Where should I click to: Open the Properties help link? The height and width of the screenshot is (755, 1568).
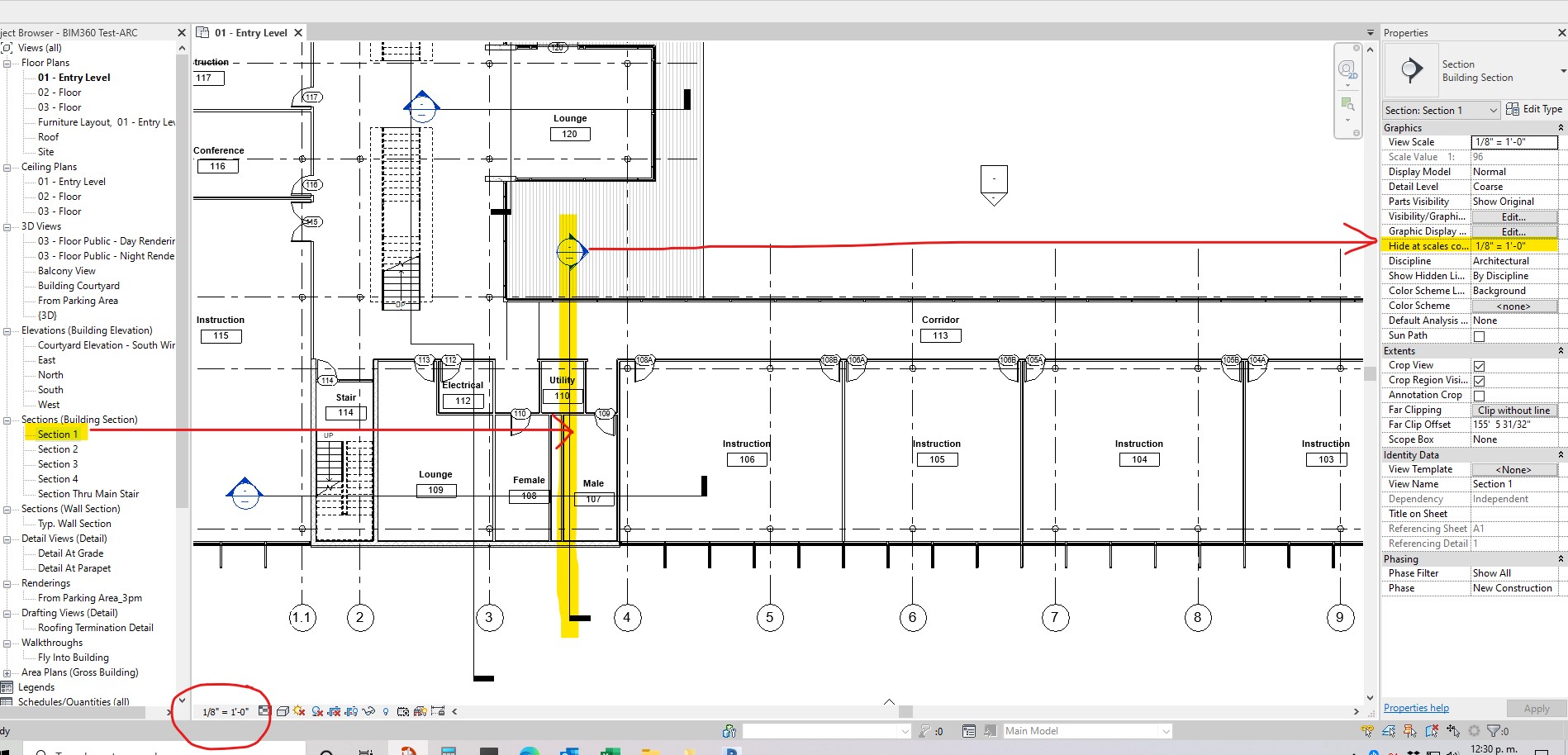pos(1415,707)
